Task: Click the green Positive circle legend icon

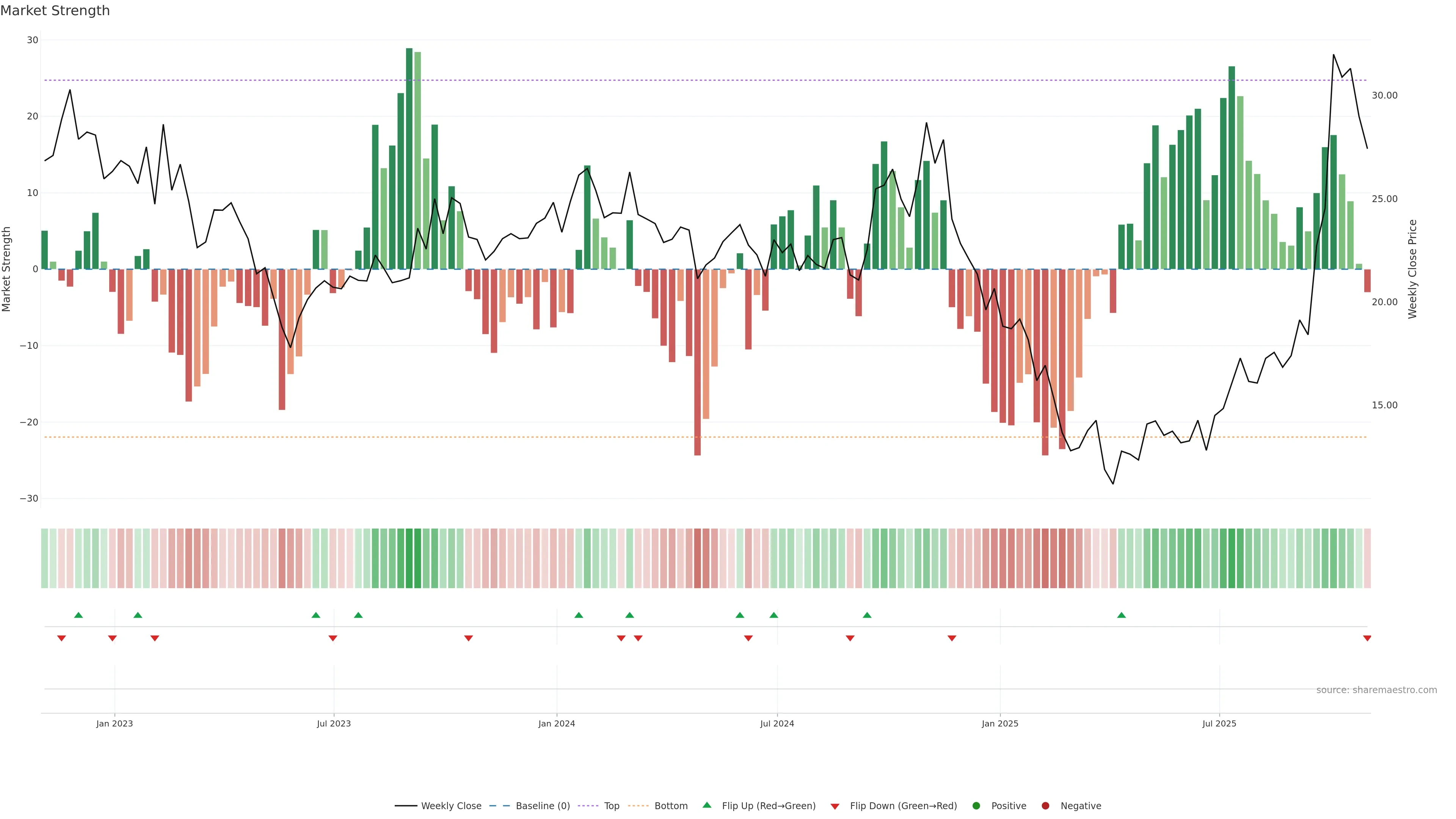Action: 976,806
